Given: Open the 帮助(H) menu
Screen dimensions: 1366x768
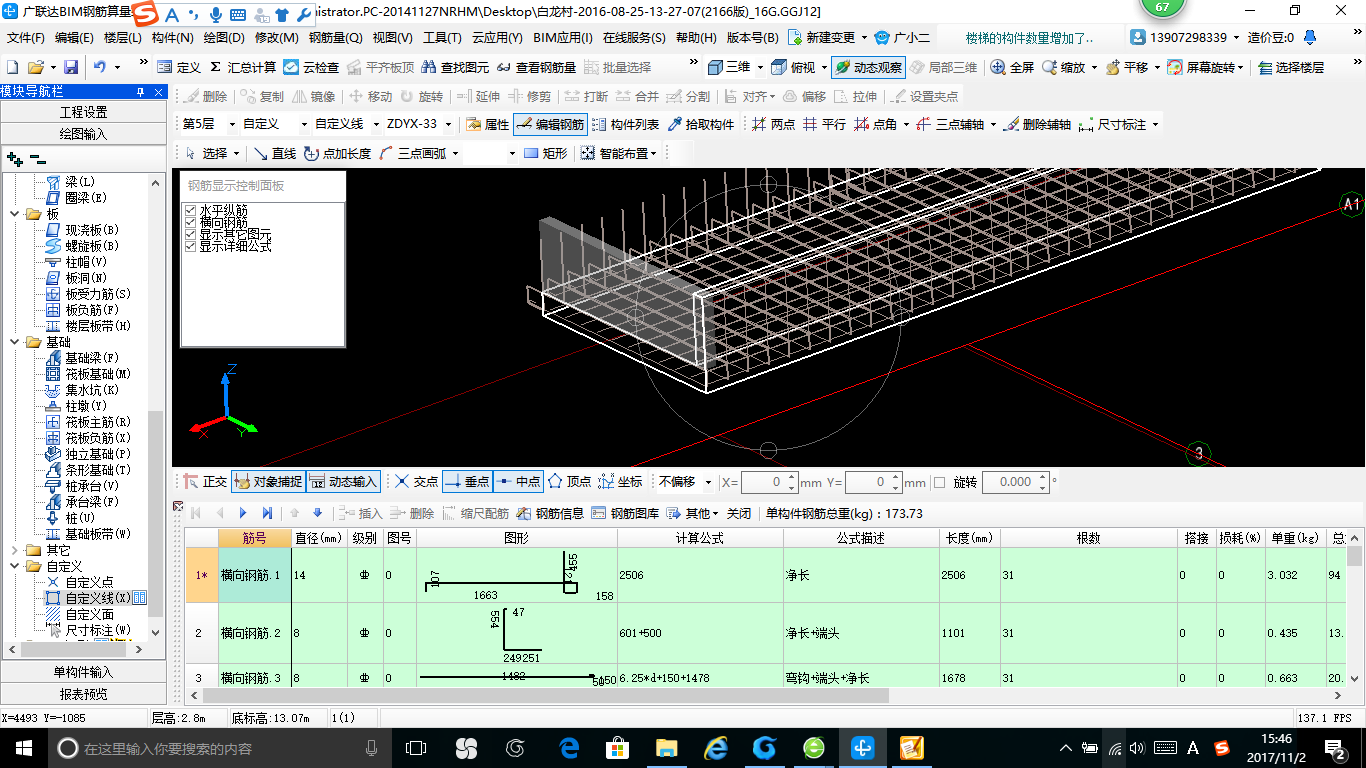Looking at the screenshot, I should (x=696, y=38).
